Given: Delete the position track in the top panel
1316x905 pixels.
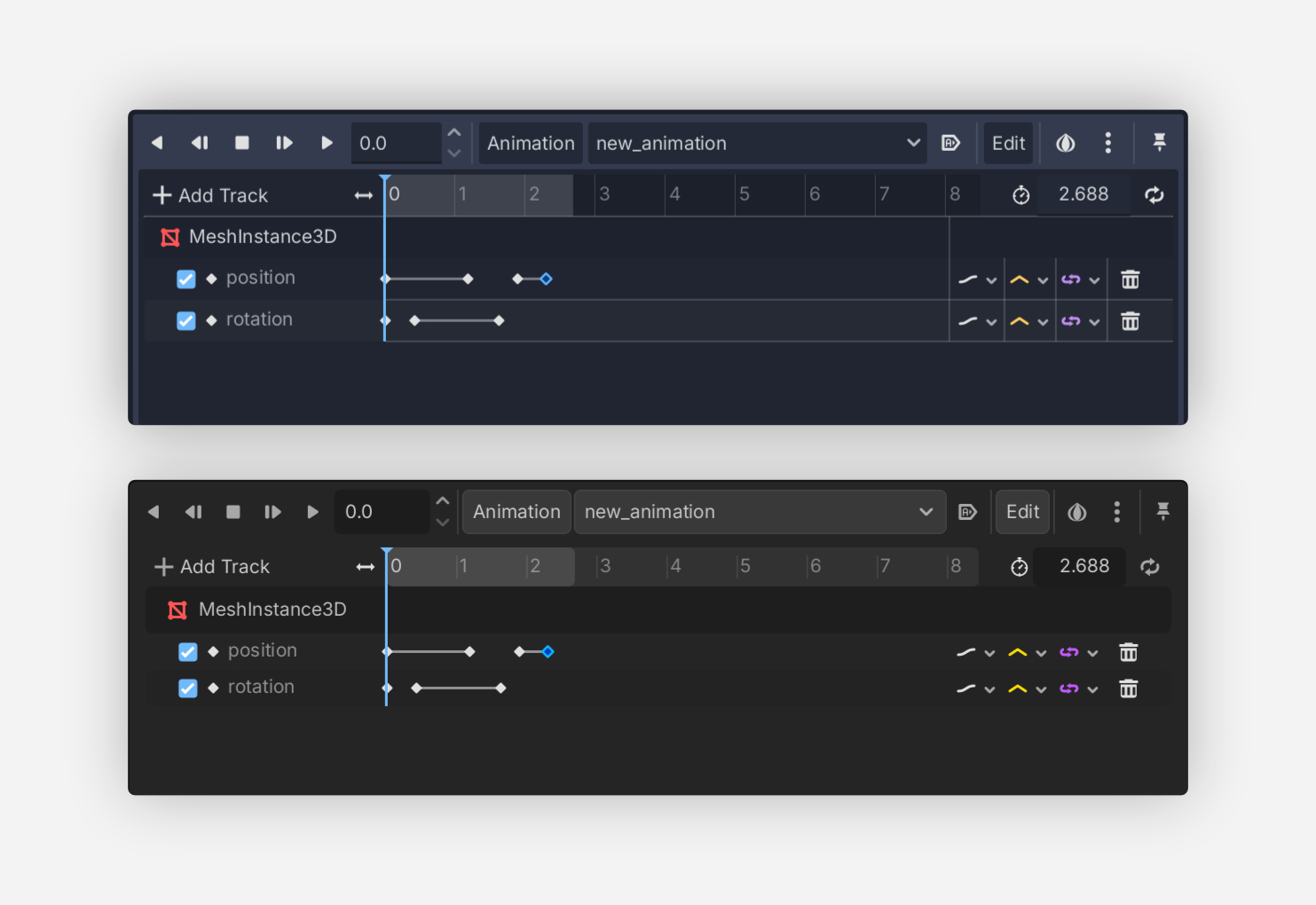Looking at the screenshot, I should [1130, 279].
